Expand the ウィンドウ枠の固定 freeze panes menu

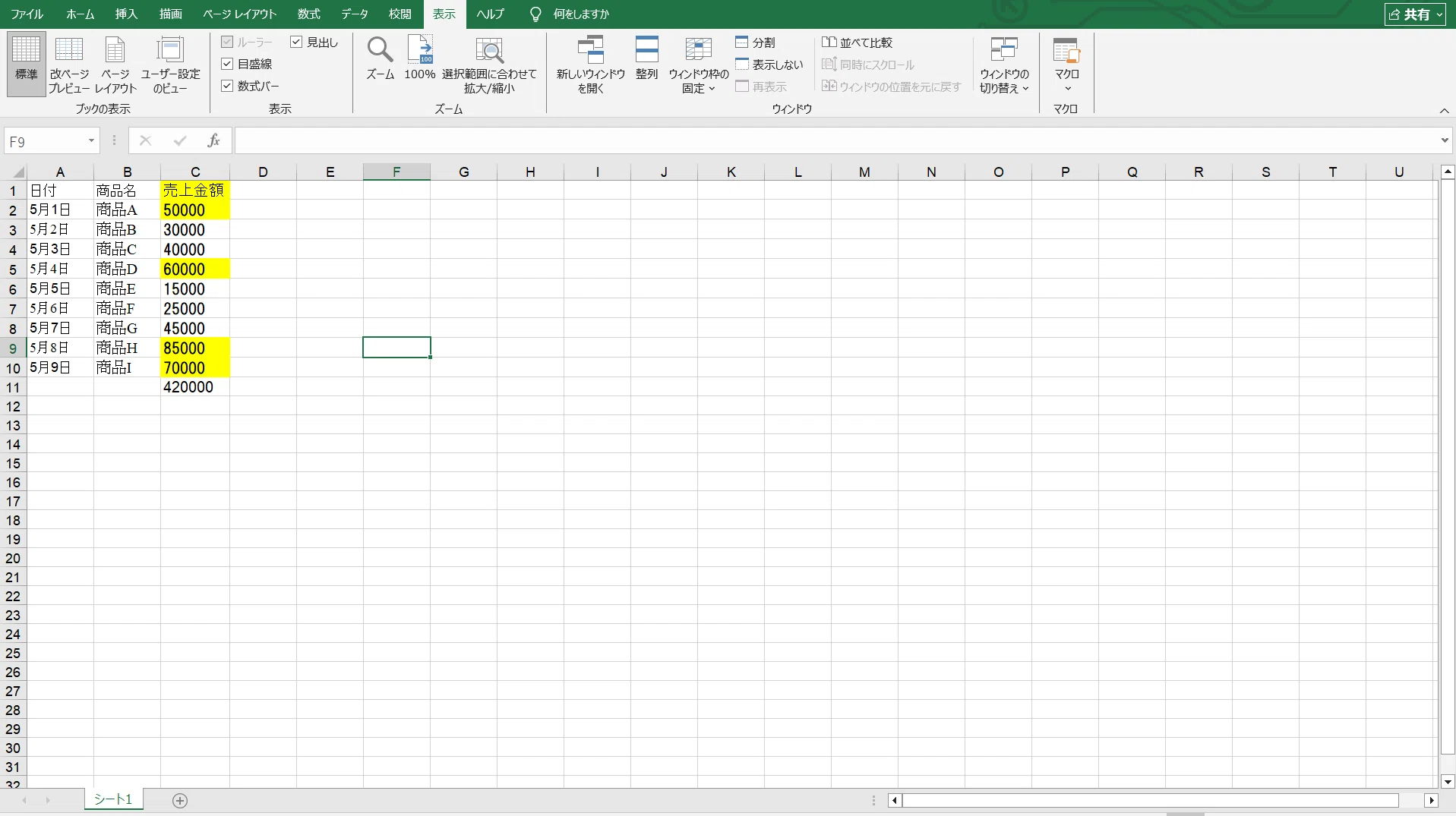click(x=698, y=64)
